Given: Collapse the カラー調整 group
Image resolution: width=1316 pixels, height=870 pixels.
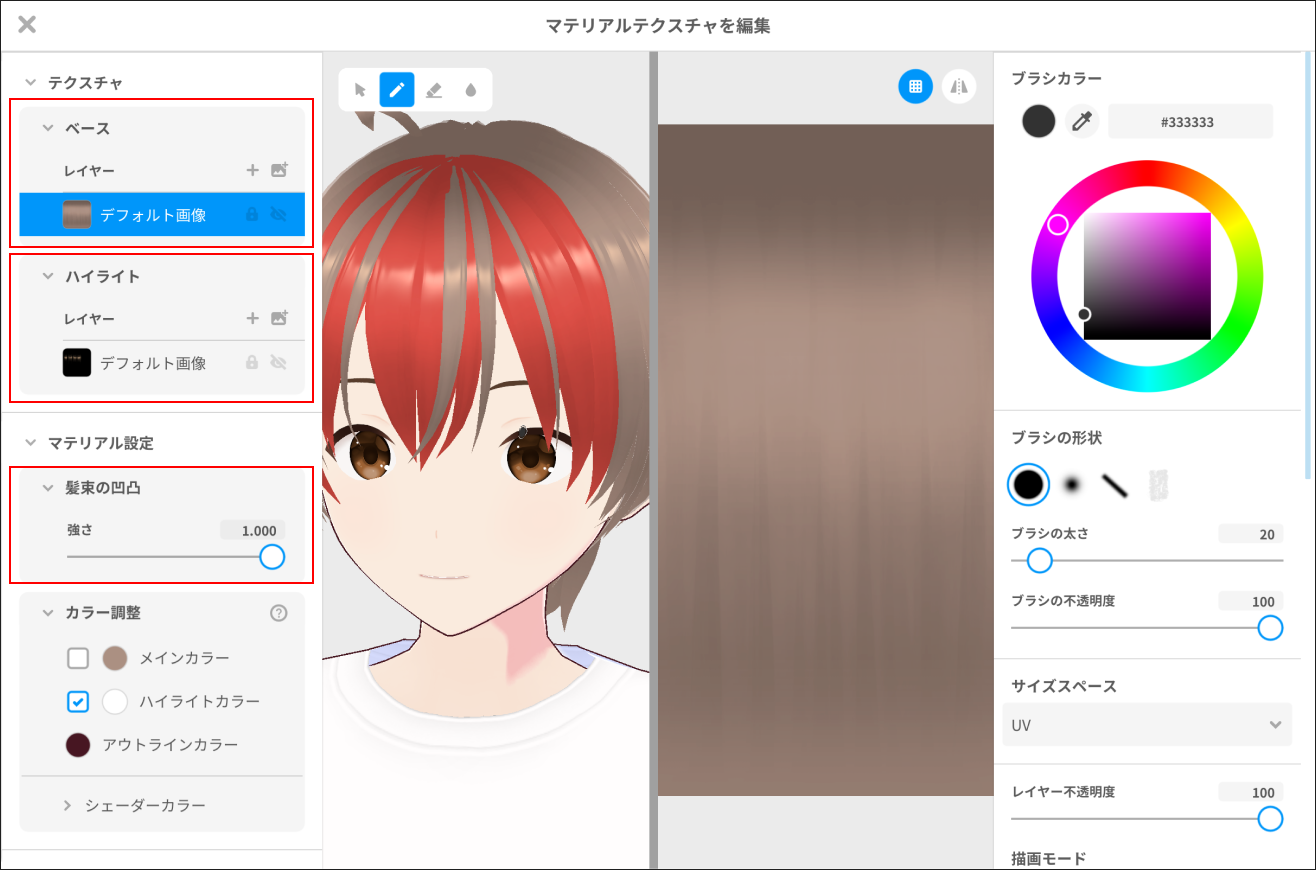Looking at the screenshot, I should click(47, 612).
